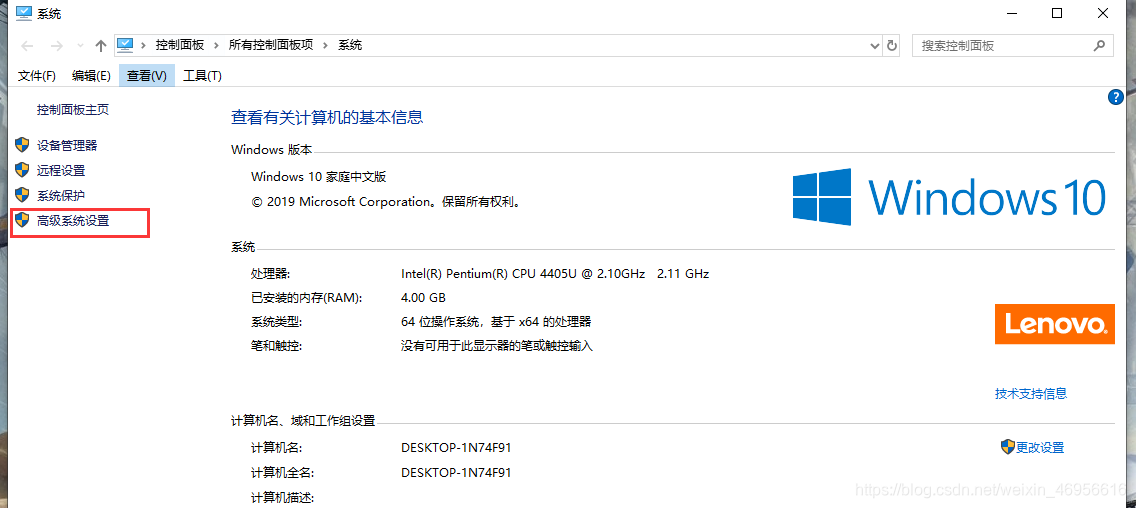
Task: Refresh the page with the refresh icon
Action: tap(892, 45)
